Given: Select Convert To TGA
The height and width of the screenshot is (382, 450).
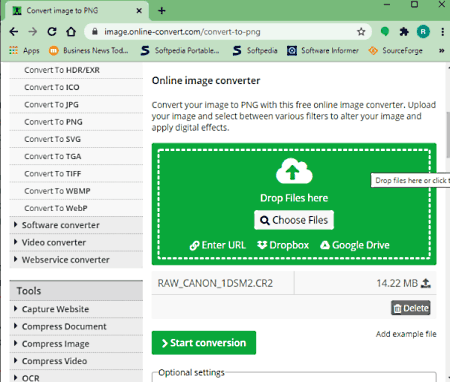Looking at the screenshot, I should click(x=53, y=157).
